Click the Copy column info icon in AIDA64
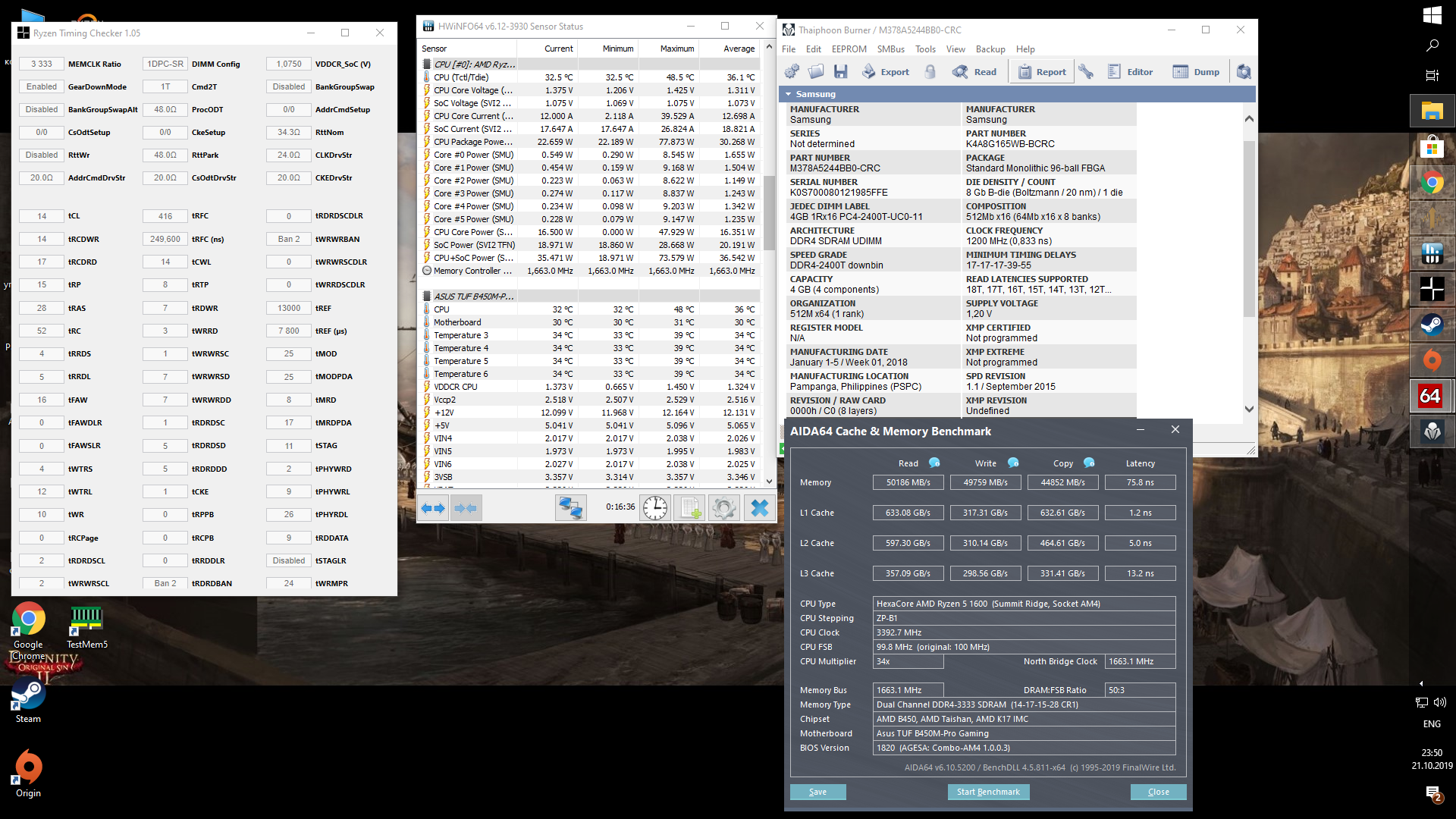This screenshot has height=819, width=1456. [1089, 463]
